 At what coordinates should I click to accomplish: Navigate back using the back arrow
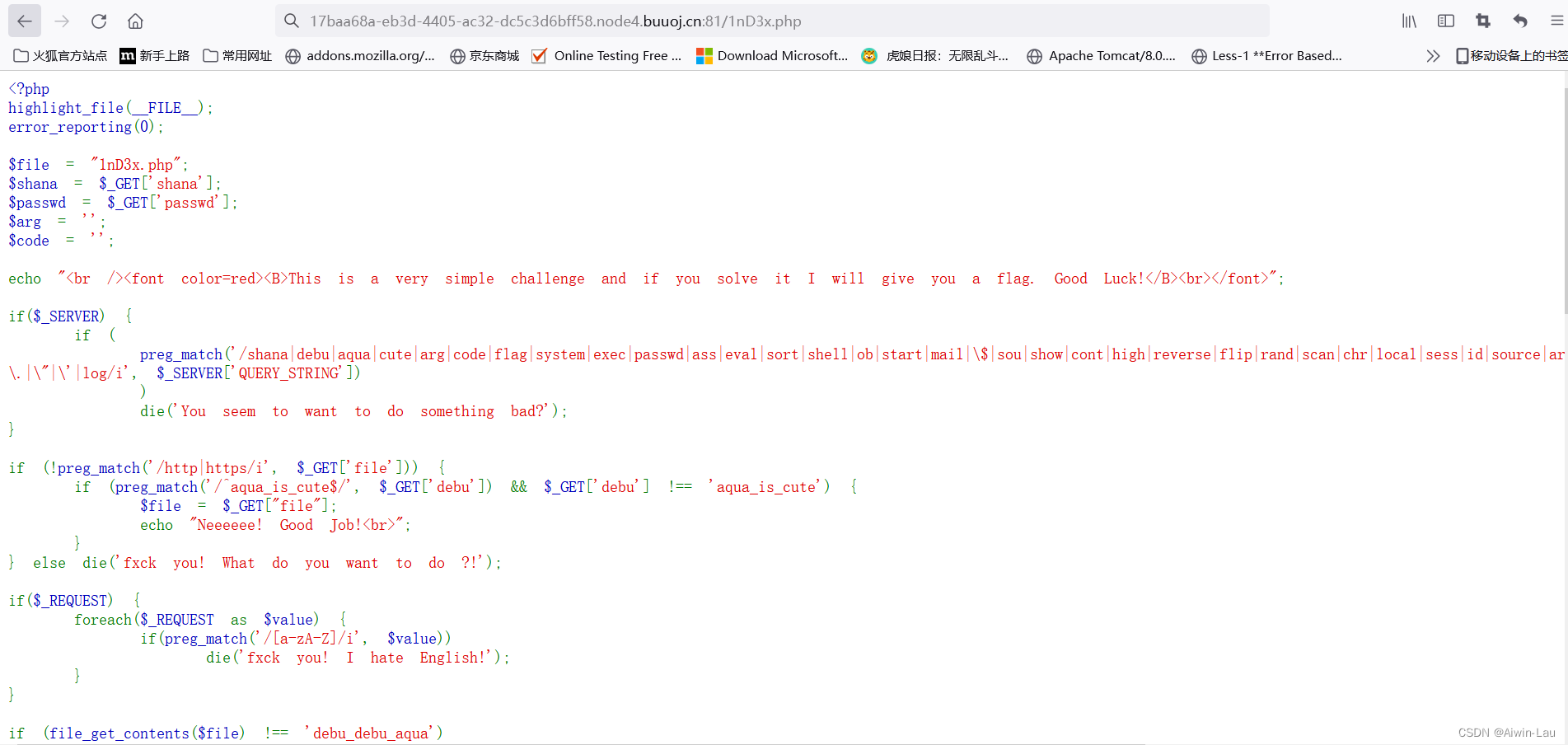(x=24, y=21)
